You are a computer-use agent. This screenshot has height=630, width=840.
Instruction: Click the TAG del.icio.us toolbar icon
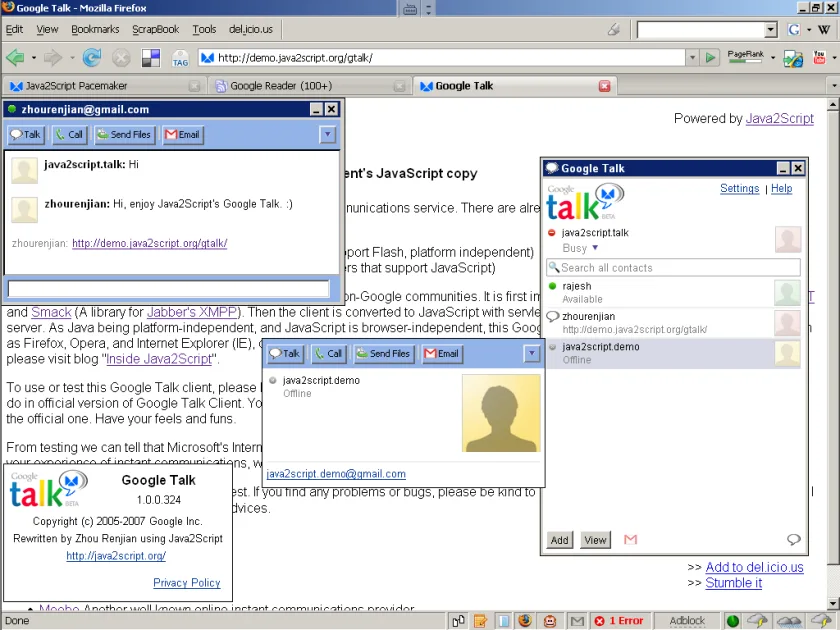[180, 58]
